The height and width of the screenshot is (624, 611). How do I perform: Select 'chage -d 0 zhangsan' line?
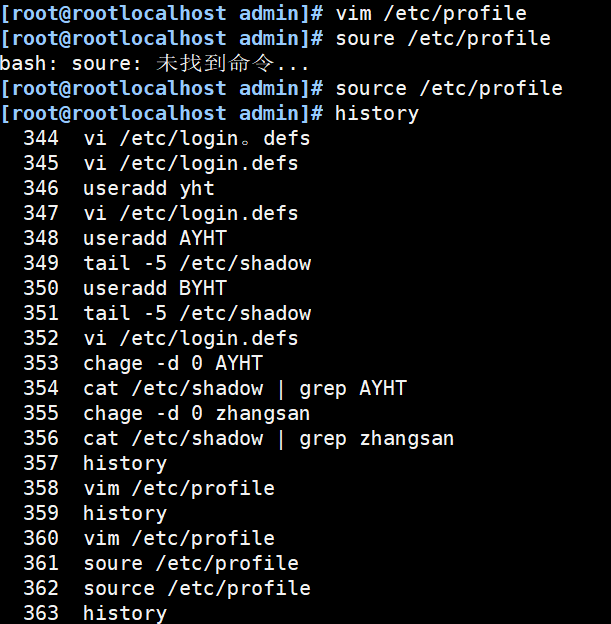point(167,413)
